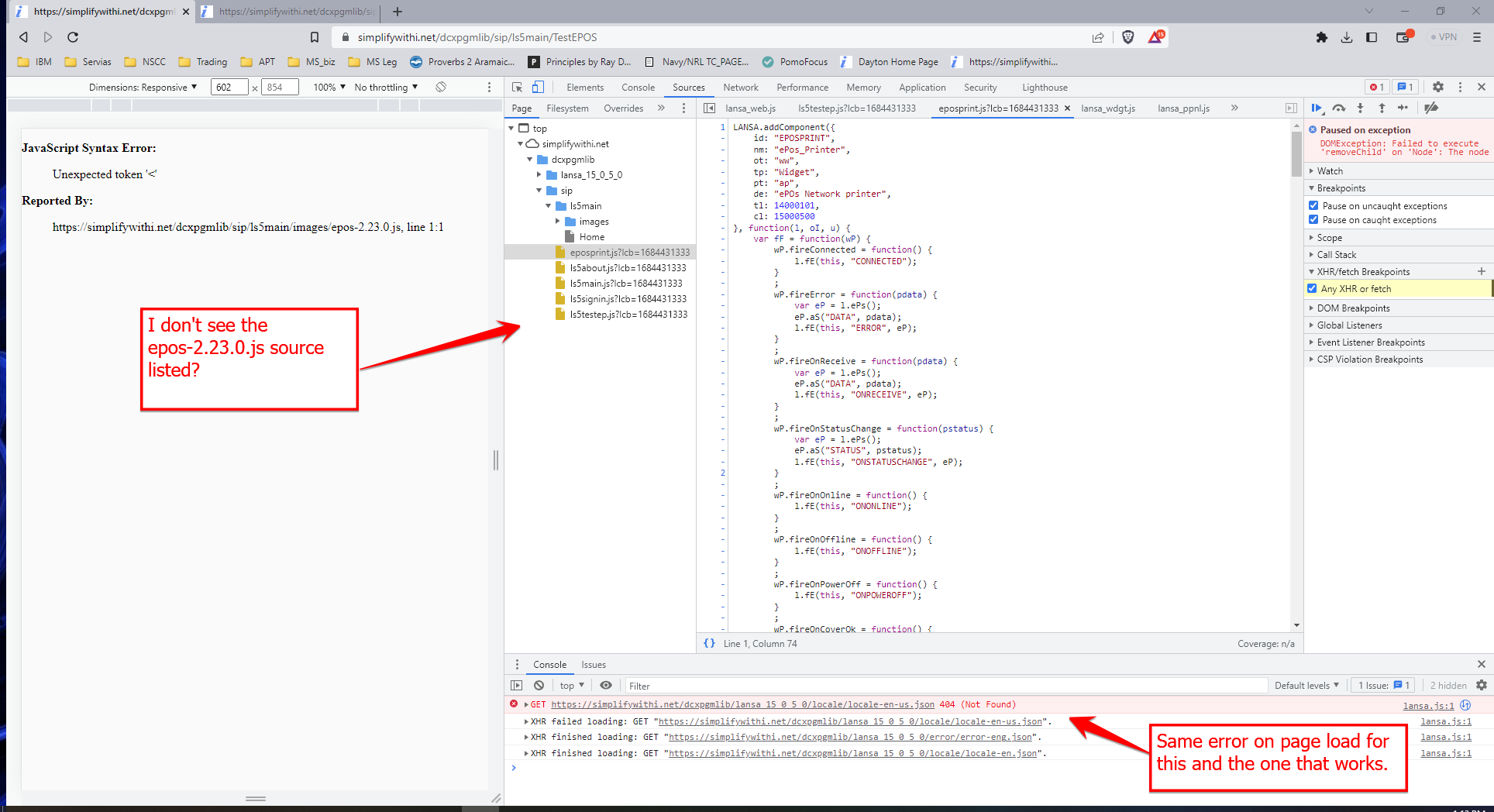Reload the page with refresh icon
The height and width of the screenshot is (812, 1494).
pos(73,37)
